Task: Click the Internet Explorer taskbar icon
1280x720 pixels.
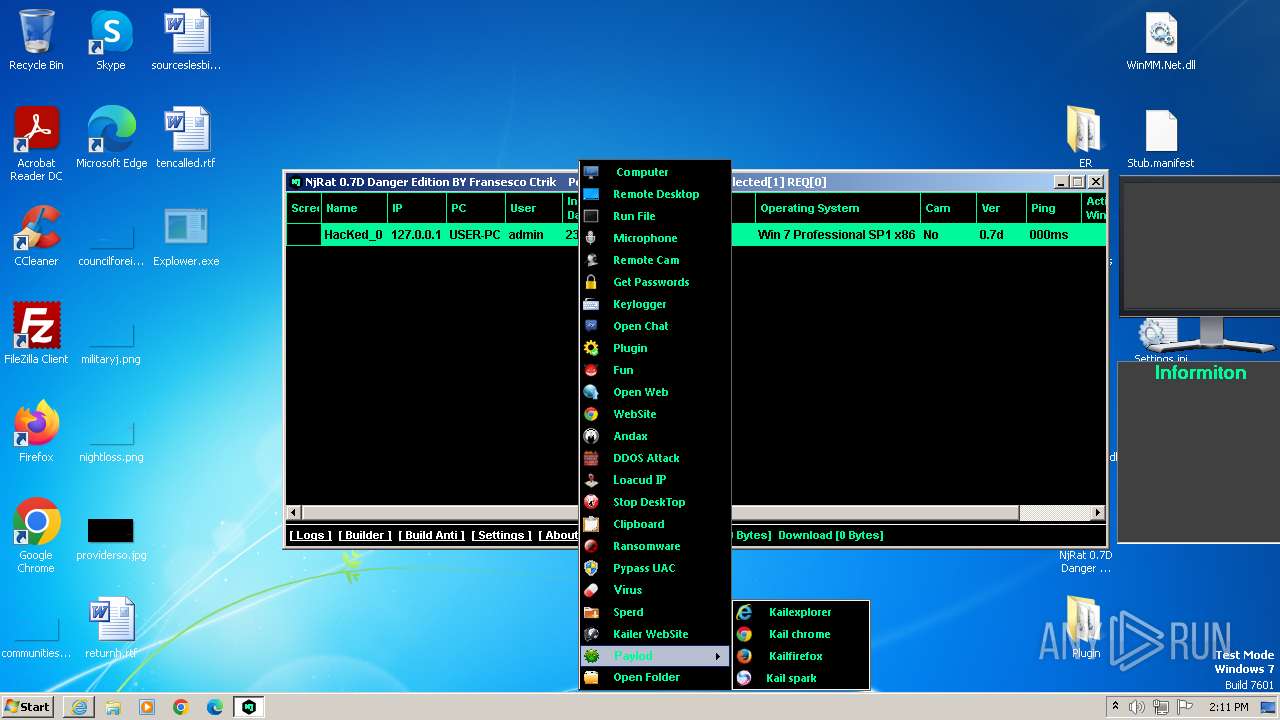Action: pyautogui.click(x=79, y=707)
